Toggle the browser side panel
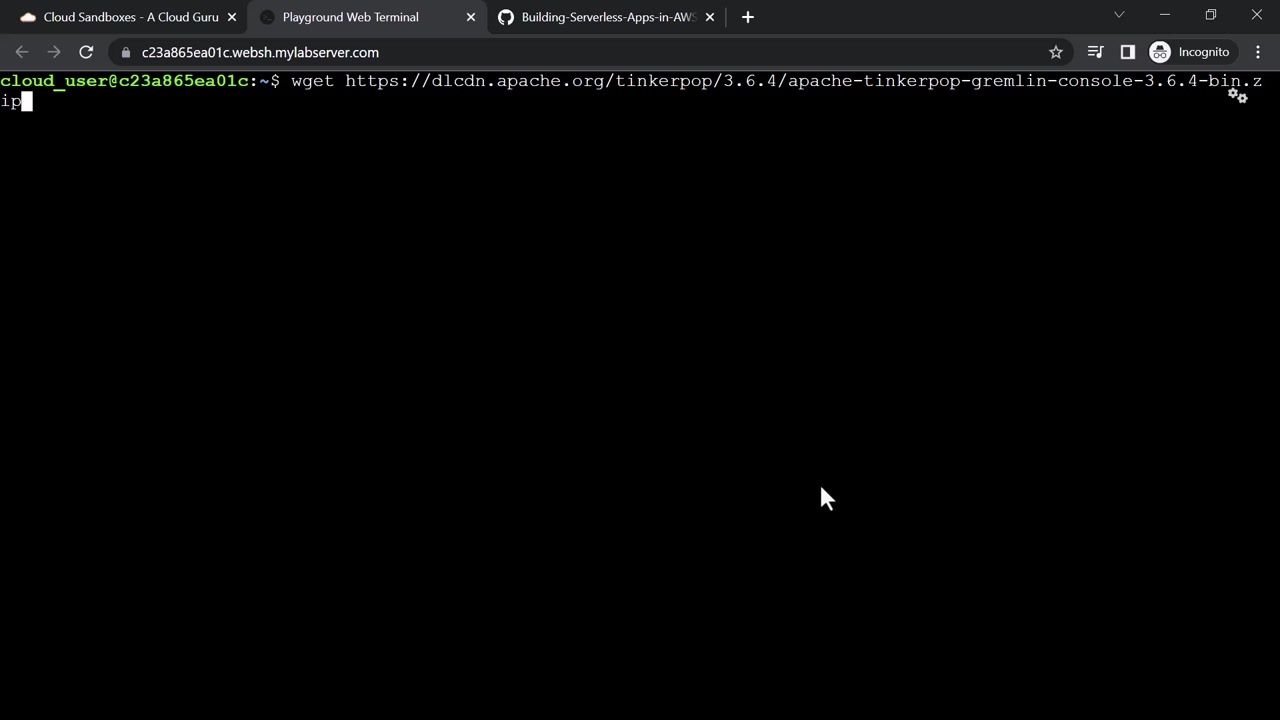Screen dimensions: 1280x720 click(x=1127, y=52)
